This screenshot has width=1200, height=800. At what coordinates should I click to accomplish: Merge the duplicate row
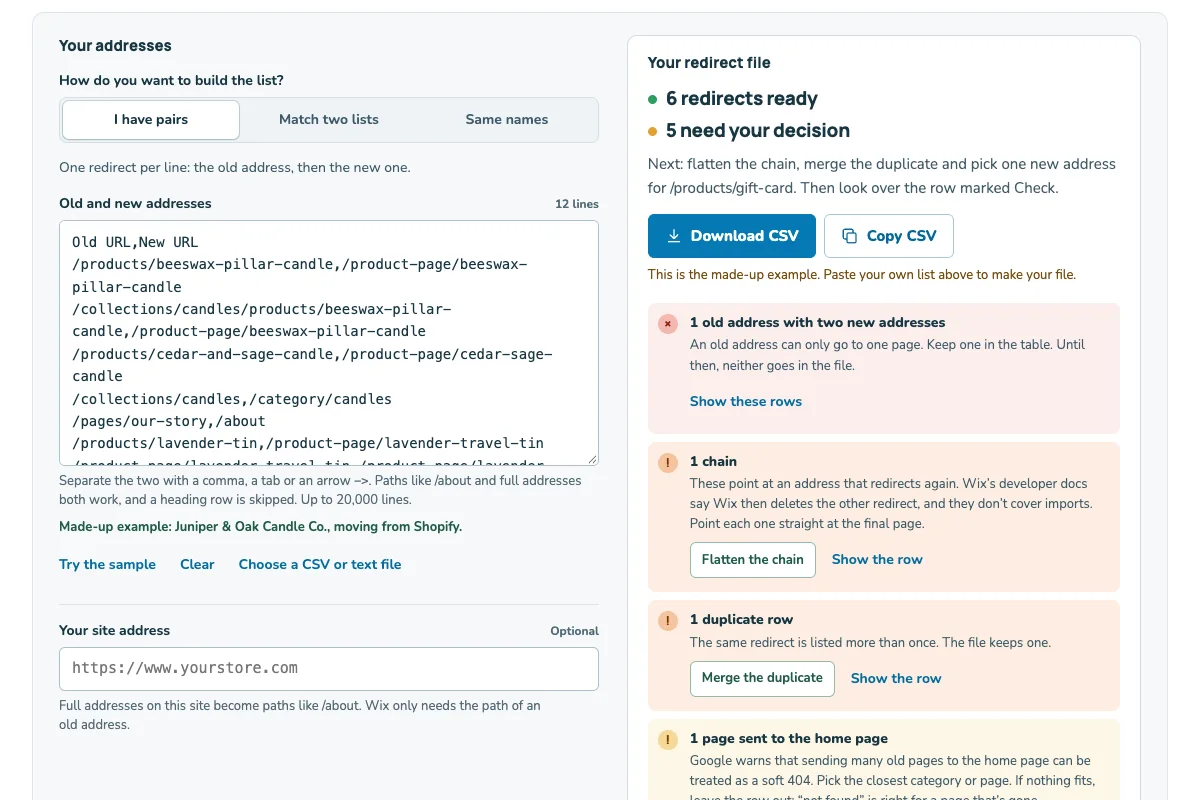click(x=762, y=678)
